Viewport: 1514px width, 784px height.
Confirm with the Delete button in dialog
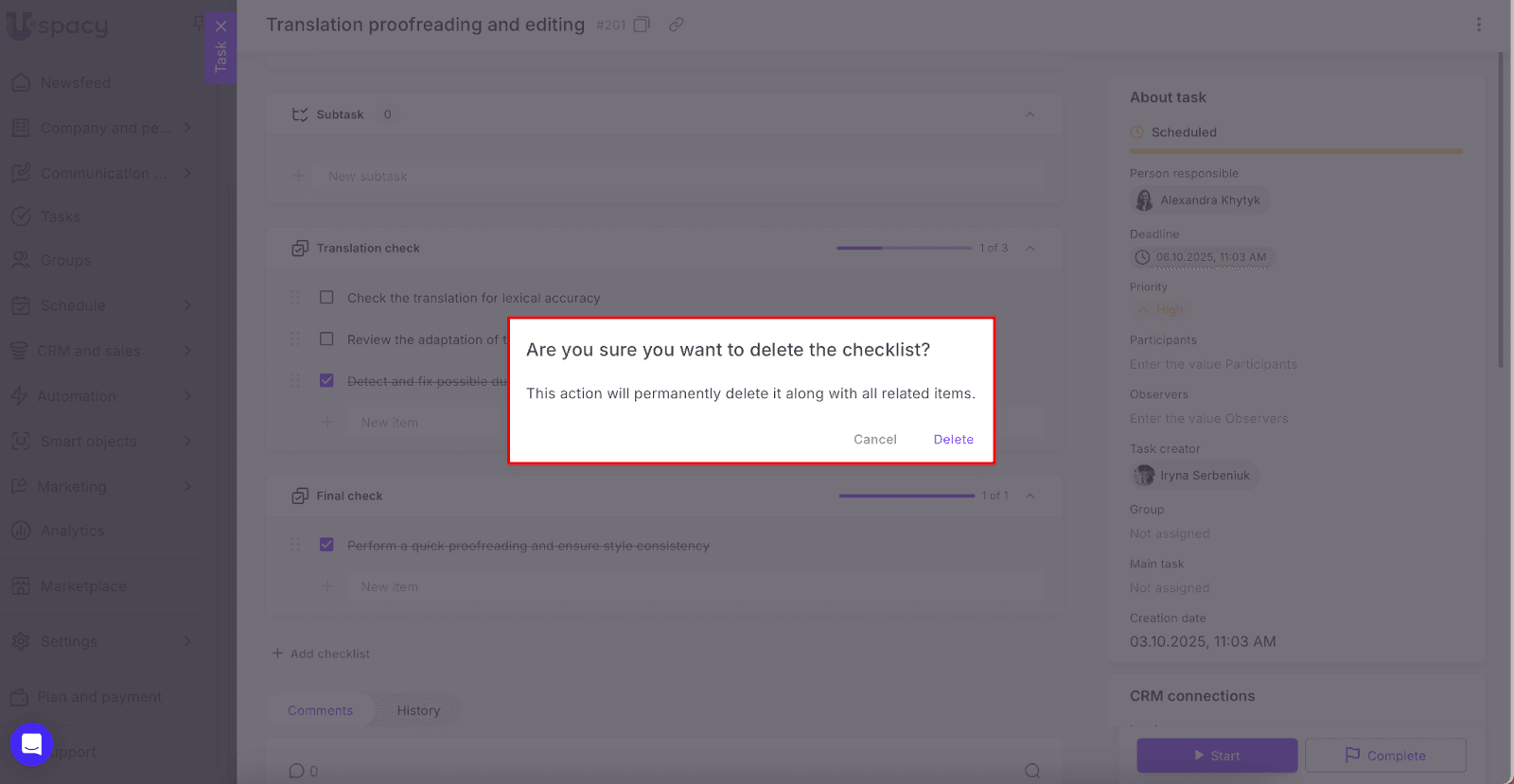pos(953,440)
